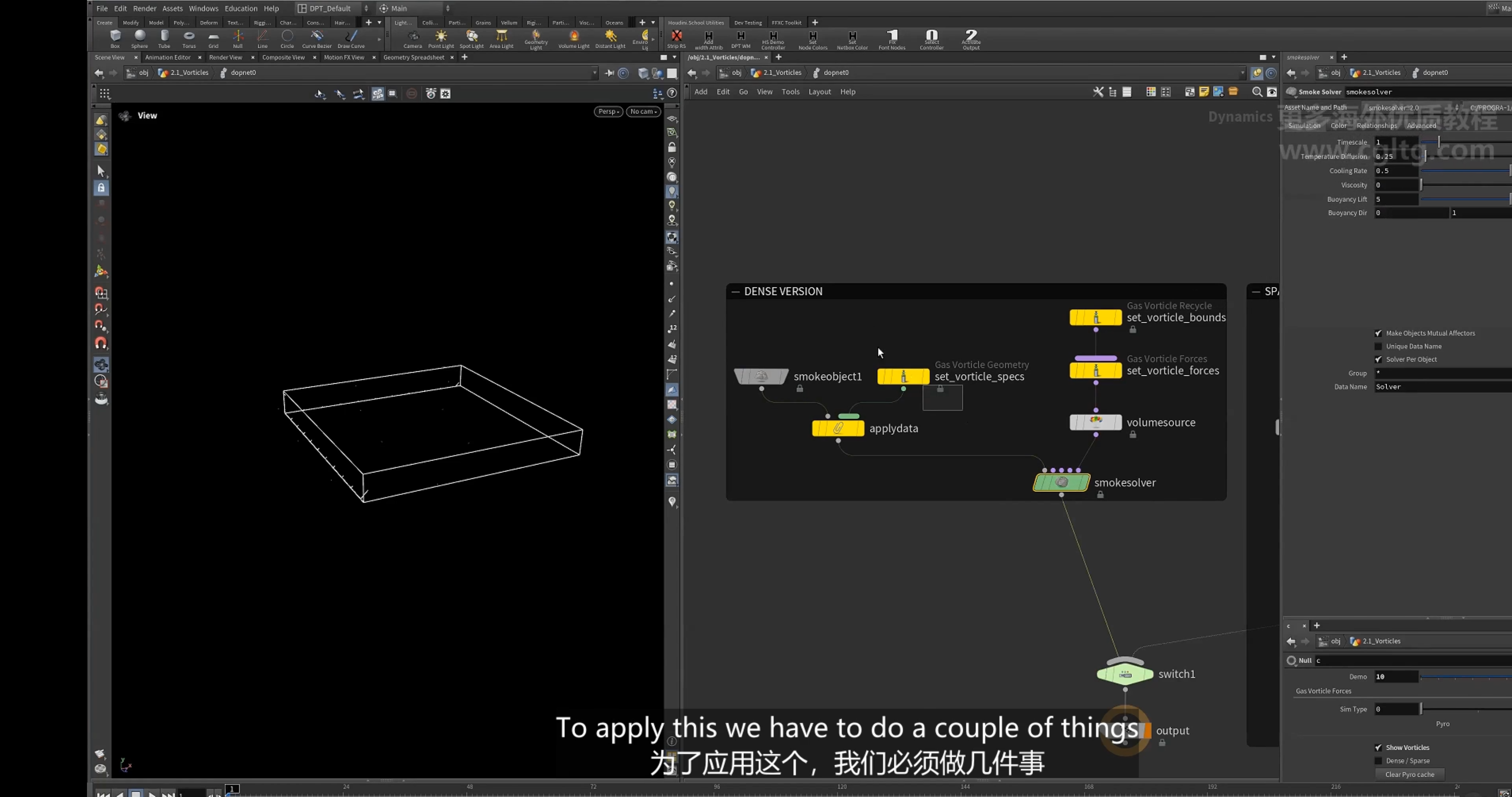
Task: Open the Relationships parameter tab
Action: pos(1376,125)
